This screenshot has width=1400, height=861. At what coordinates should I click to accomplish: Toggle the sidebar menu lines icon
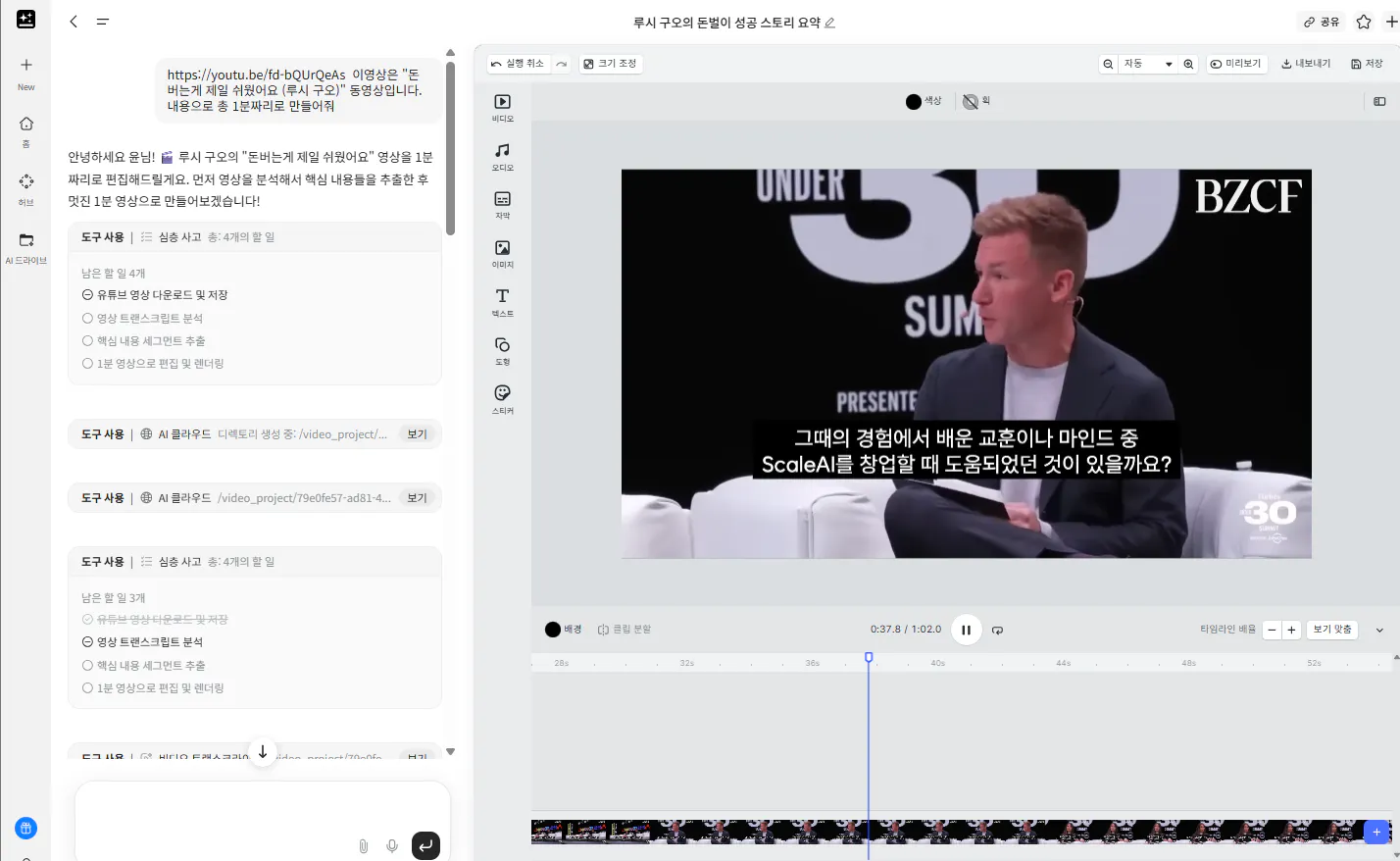(x=102, y=22)
